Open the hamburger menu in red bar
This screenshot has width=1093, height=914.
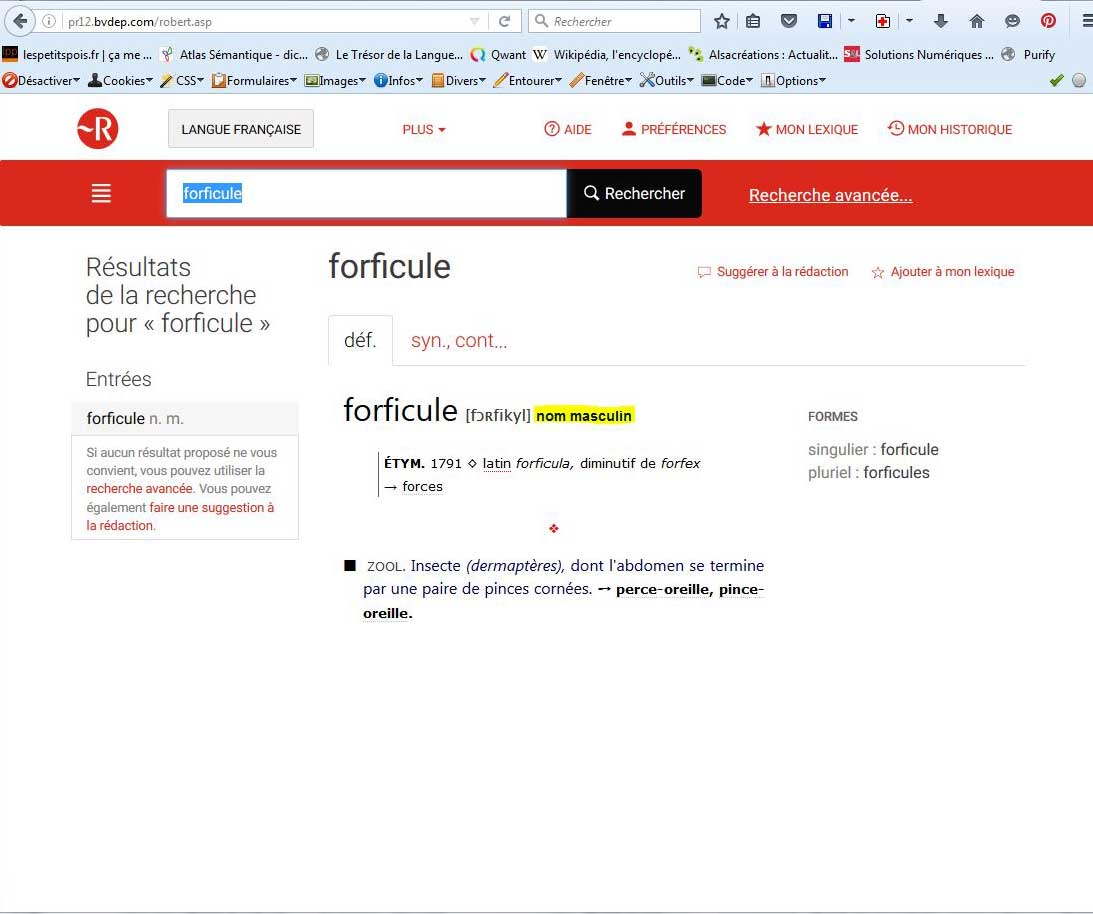(101, 194)
